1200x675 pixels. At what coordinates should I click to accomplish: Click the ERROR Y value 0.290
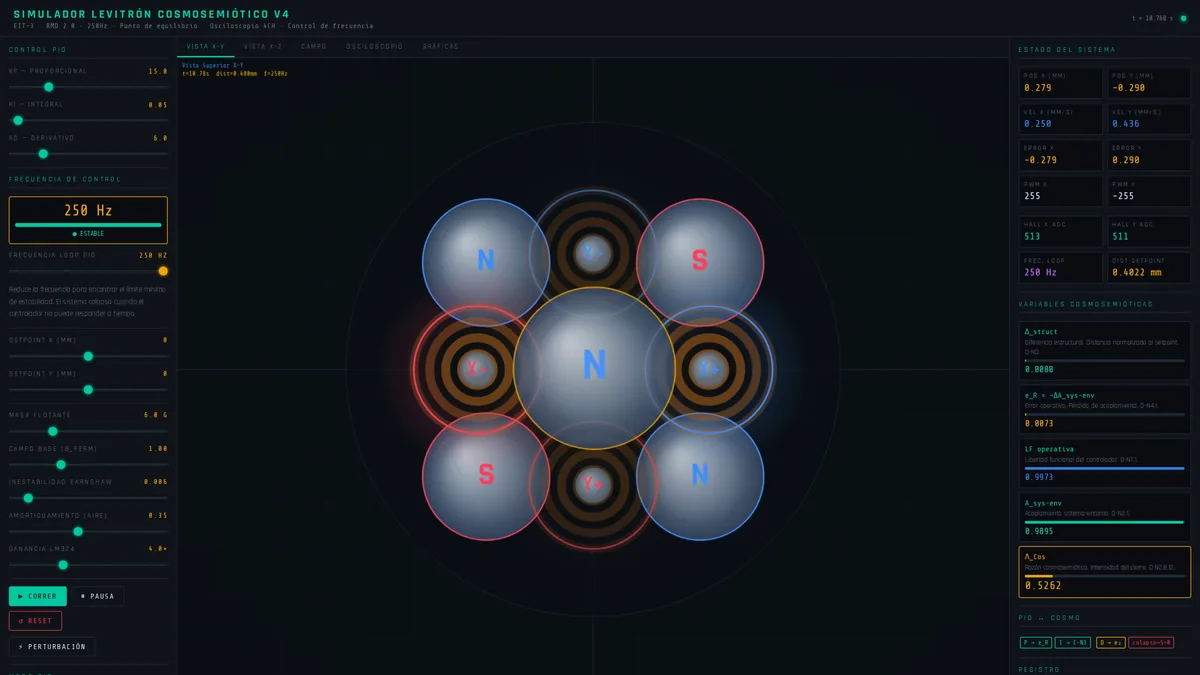(1126, 160)
